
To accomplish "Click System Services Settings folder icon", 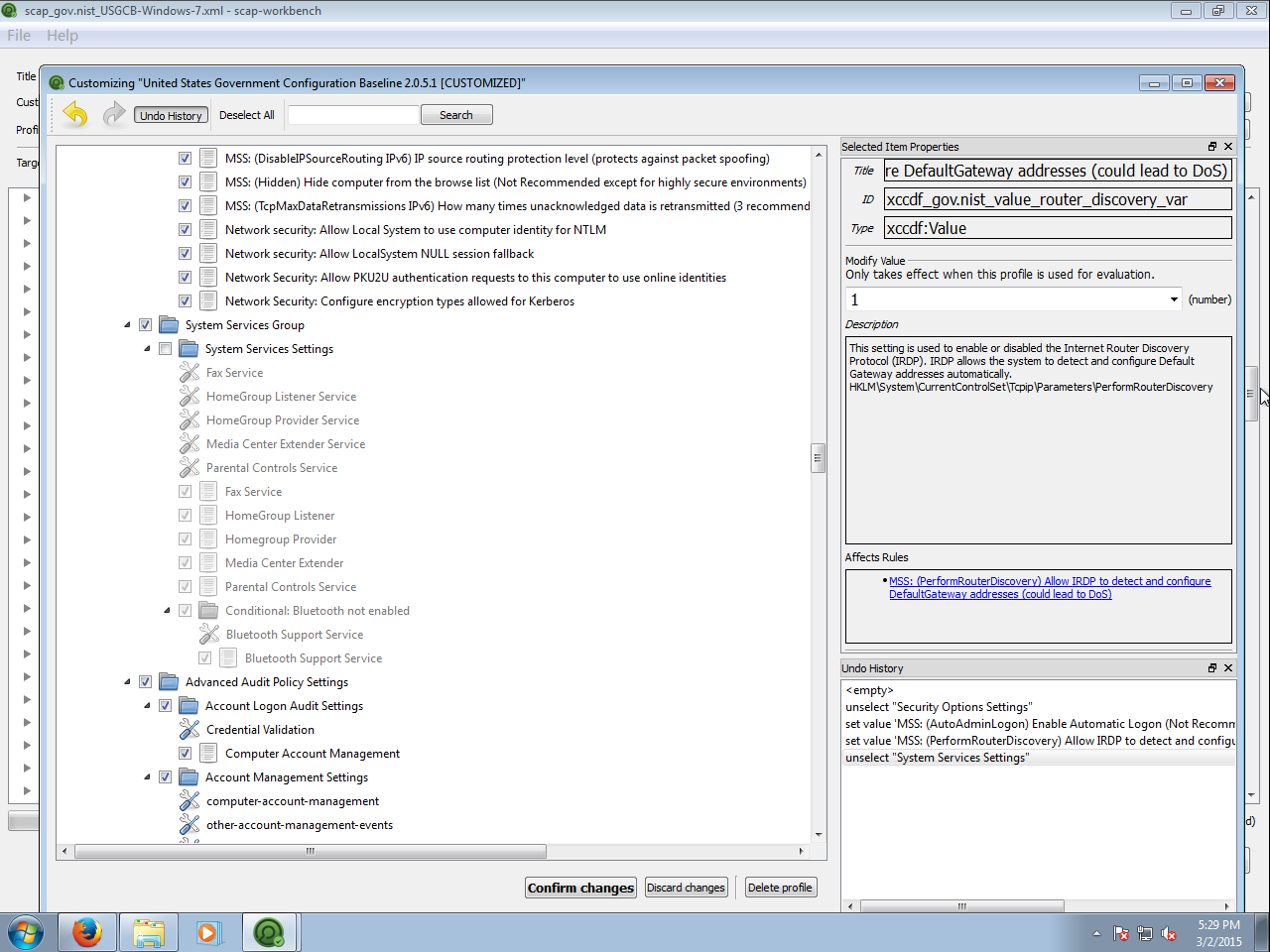I will [189, 349].
